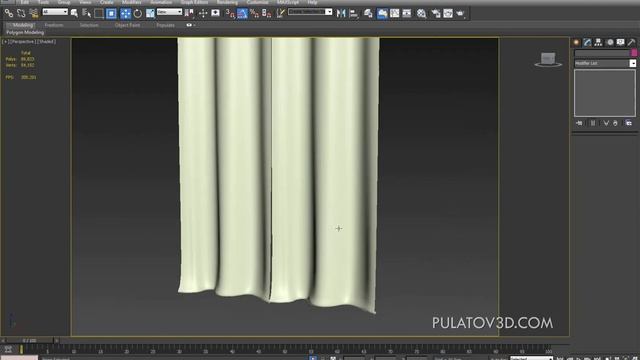This screenshot has width=640, height=360.
Task: Toggle the Window/Crossing selection mode
Action: [111, 13]
